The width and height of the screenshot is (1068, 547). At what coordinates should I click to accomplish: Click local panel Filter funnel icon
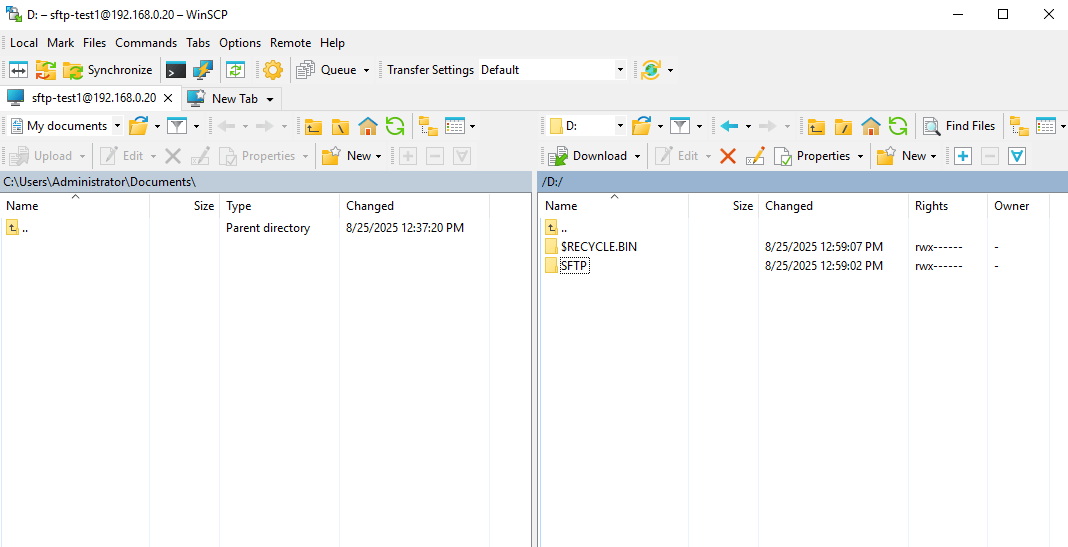pos(177,126)
